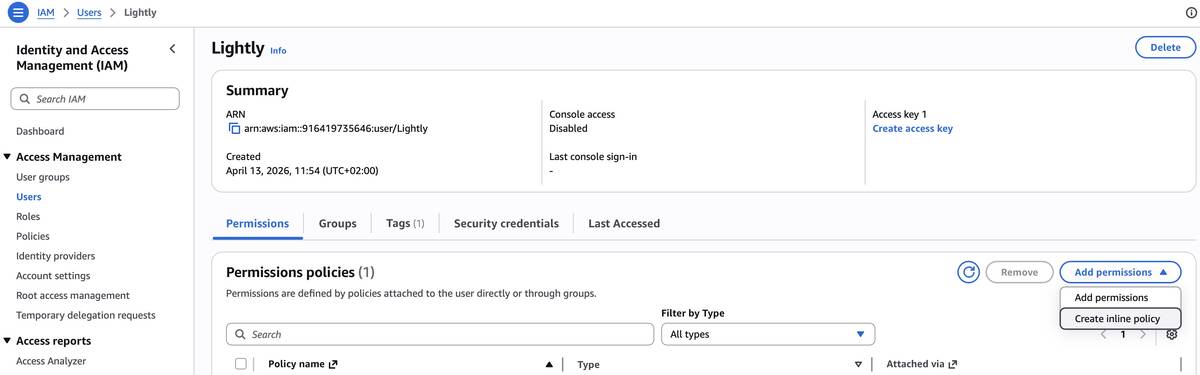Click the Delete user button

(x=1165, y=47)
